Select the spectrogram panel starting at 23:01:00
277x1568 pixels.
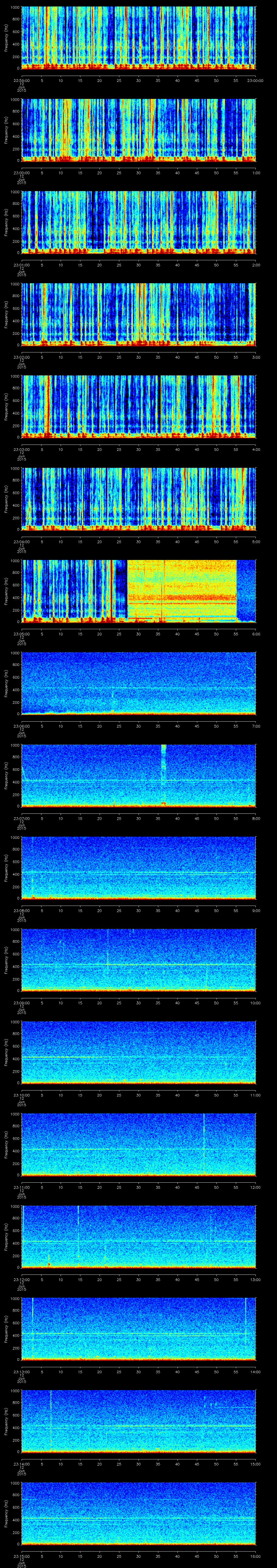coord(139,222)
